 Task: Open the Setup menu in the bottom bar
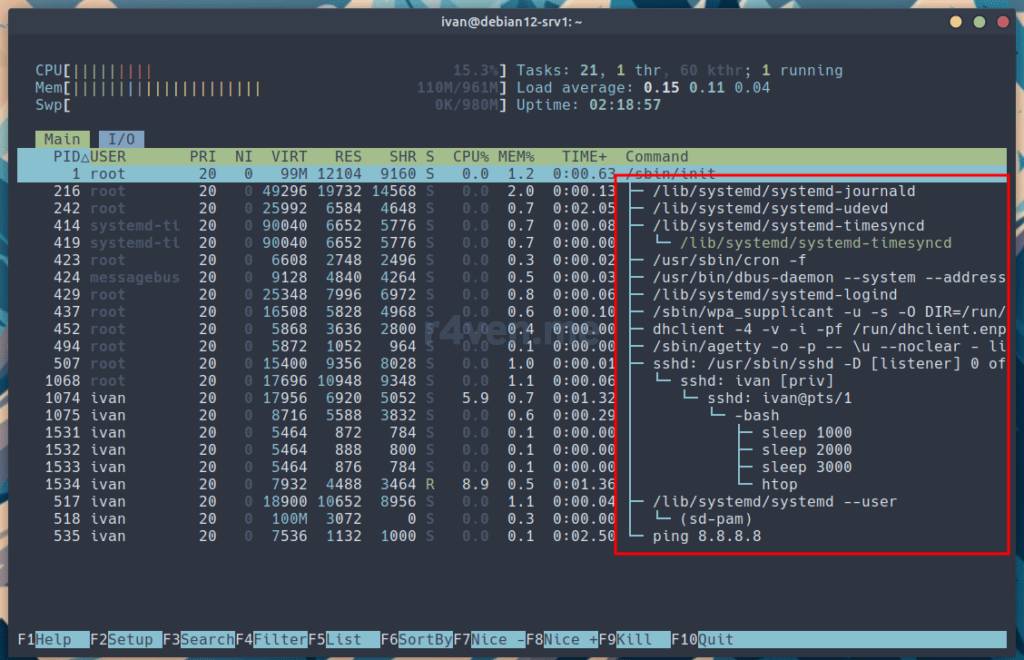(x=132, y=639)
